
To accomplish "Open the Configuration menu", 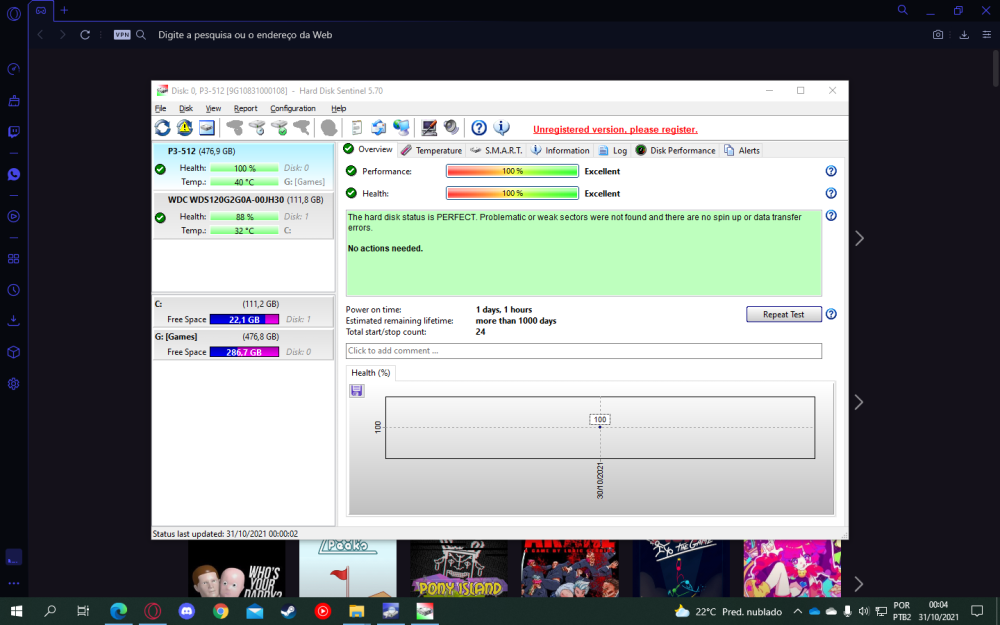I will 293,108.
